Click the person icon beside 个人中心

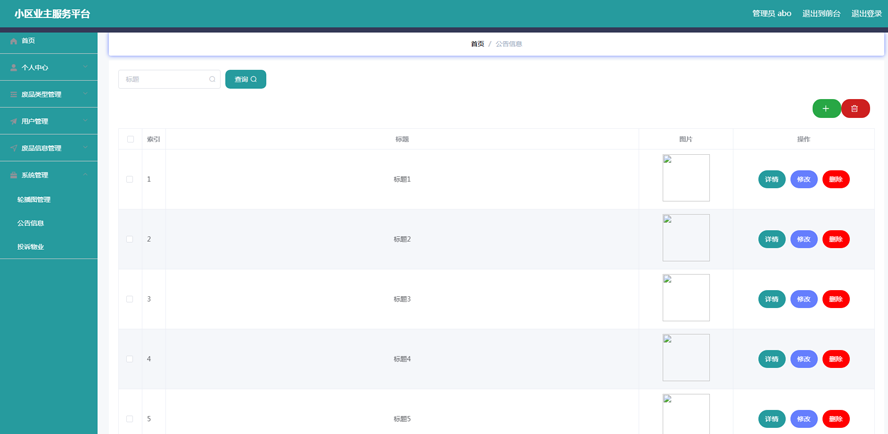pyautogui.click(x=14, y=68)
